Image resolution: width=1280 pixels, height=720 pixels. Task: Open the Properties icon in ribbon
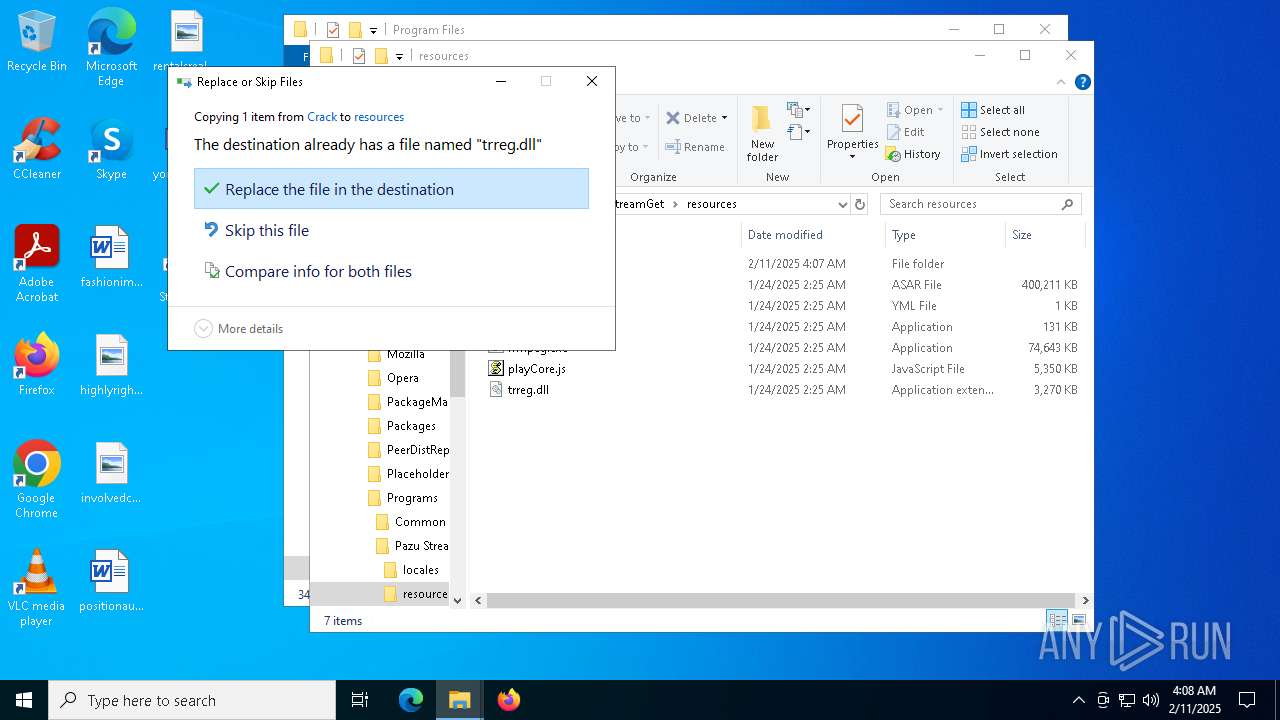pos(852,119)
